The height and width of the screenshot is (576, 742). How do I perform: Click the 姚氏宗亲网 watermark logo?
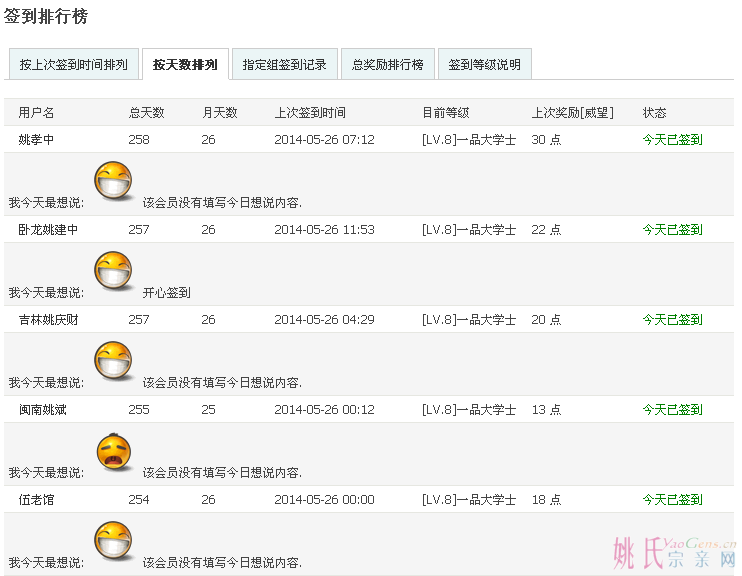point(674,551)
